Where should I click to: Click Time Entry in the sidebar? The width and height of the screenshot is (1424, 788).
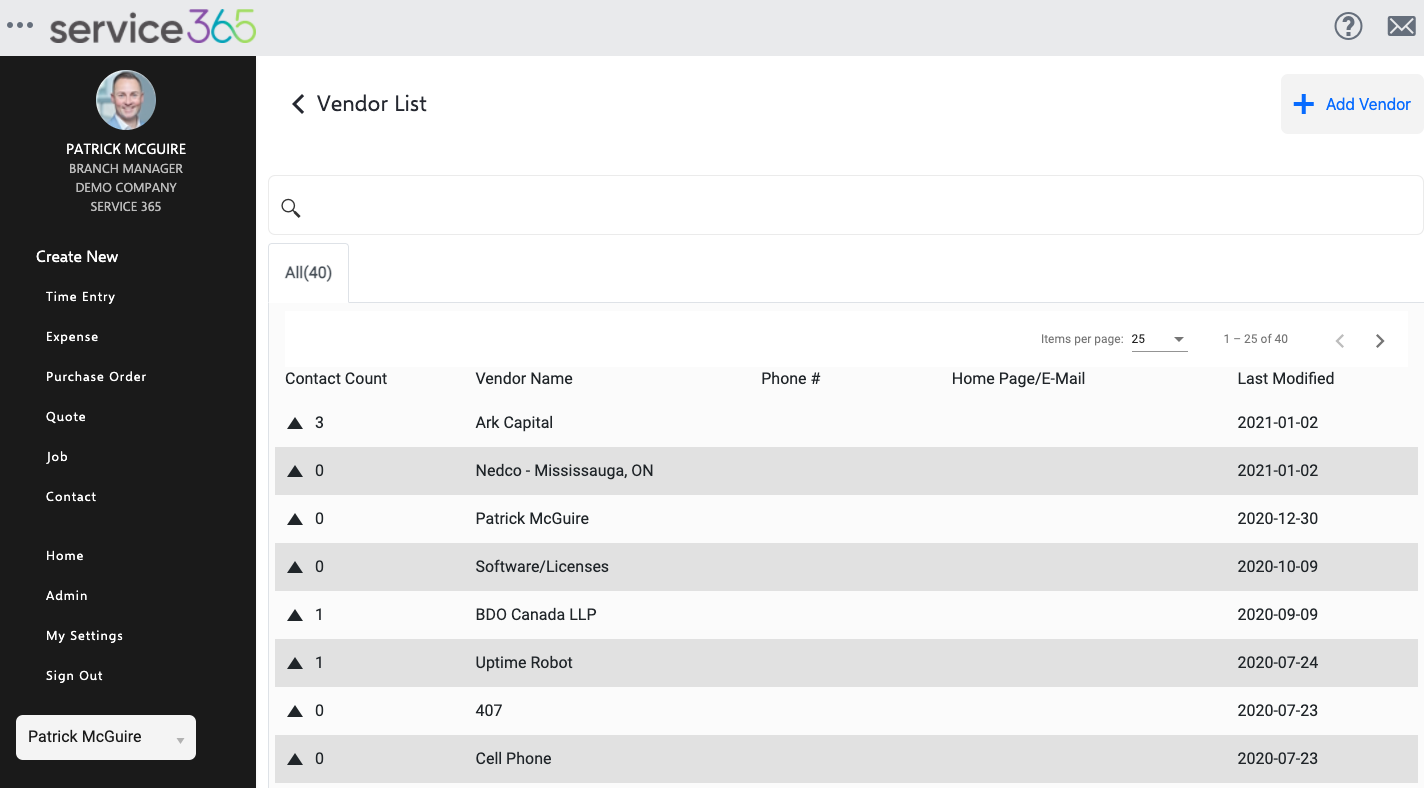pyautogui.click(x=80, y=297)
